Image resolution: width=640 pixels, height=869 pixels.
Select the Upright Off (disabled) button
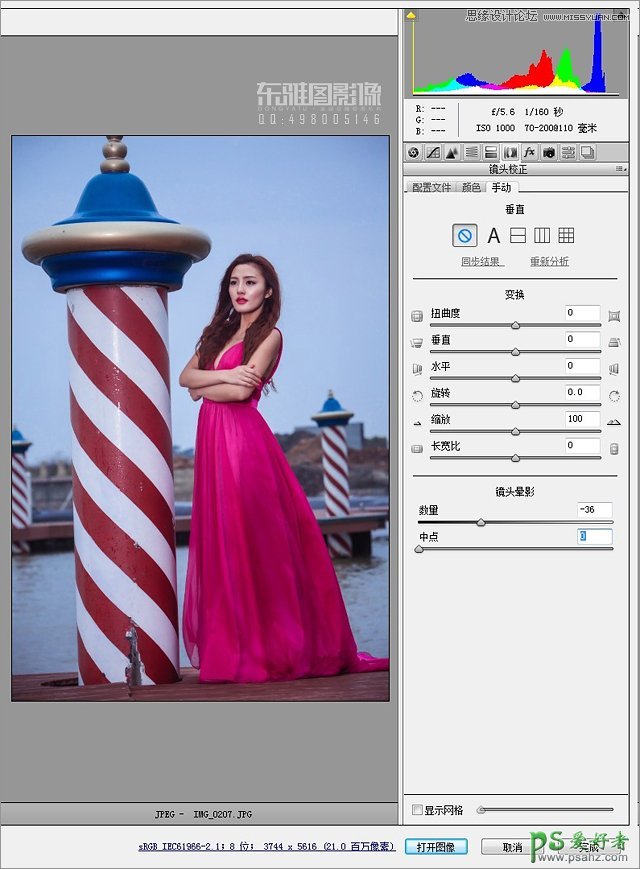(x=464, y=236)
